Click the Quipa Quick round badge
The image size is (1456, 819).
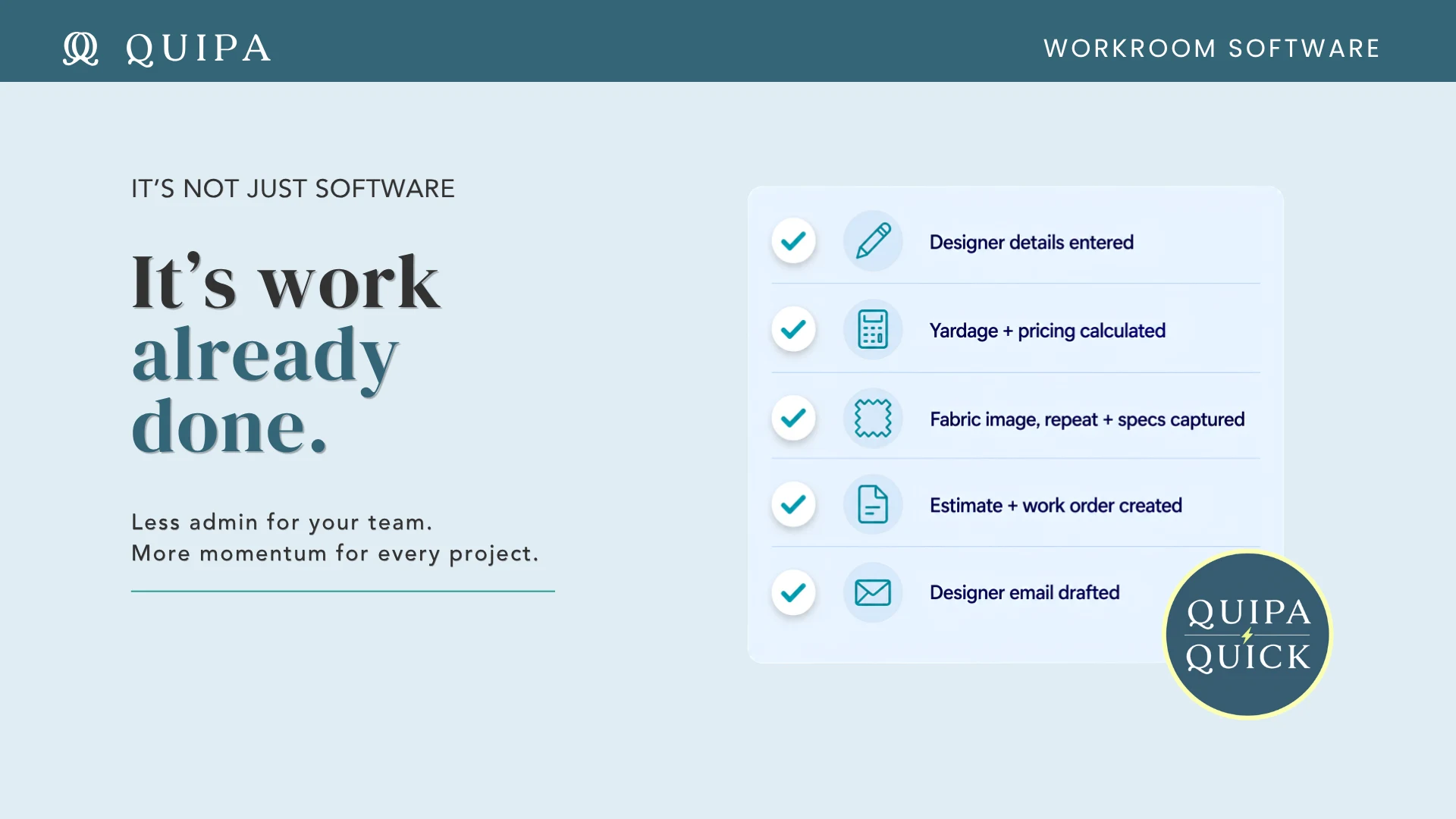[x=1247, y=634]
